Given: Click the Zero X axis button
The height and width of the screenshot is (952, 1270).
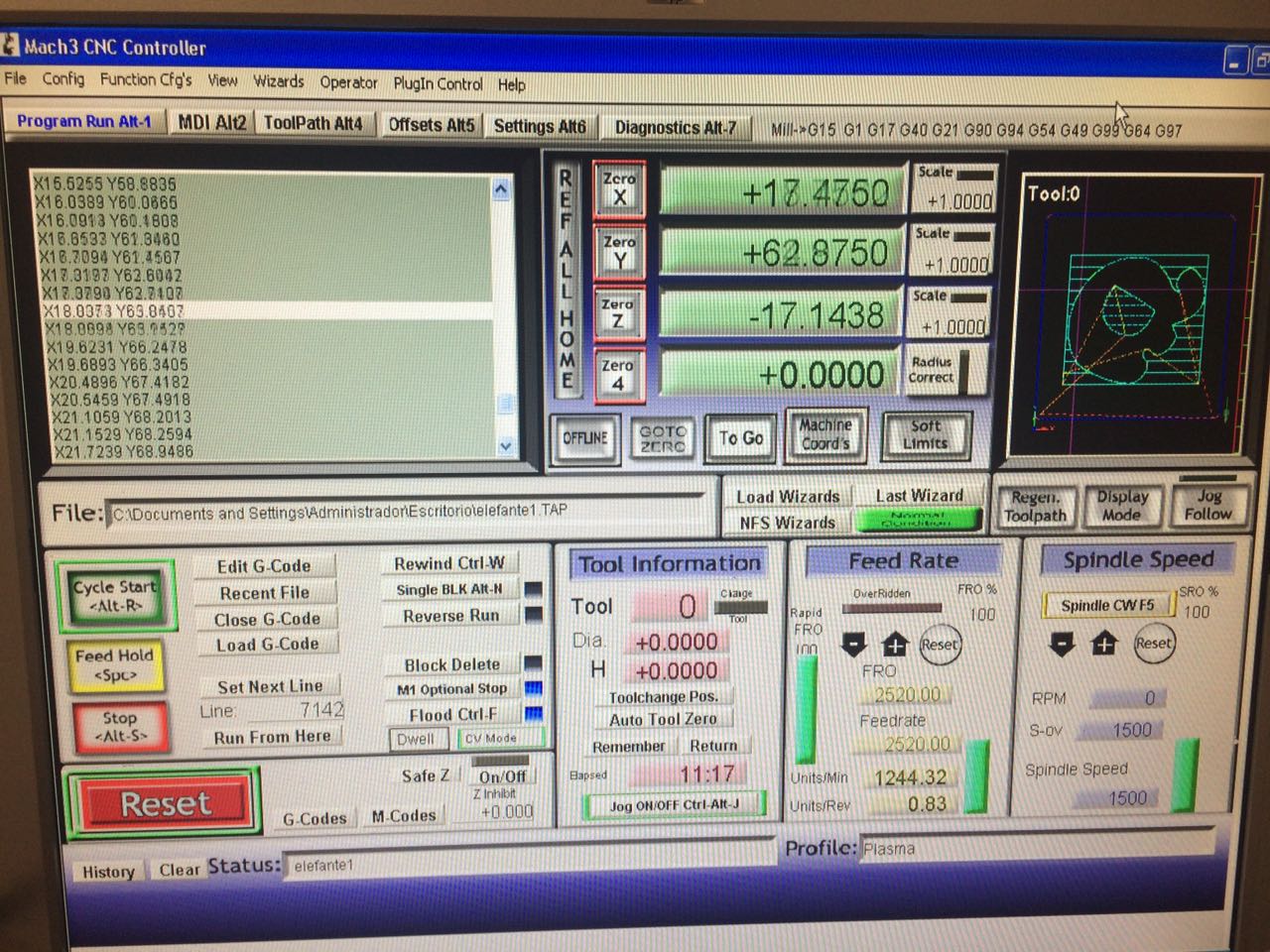Looking at the screenshot, I should coord(619,188).
